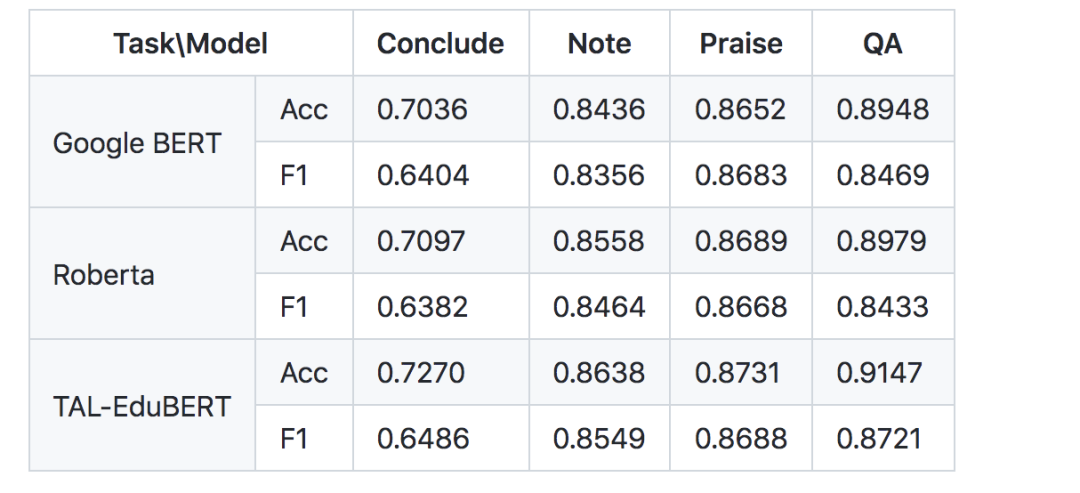Click the Task\Model header cell

point(191,43)
